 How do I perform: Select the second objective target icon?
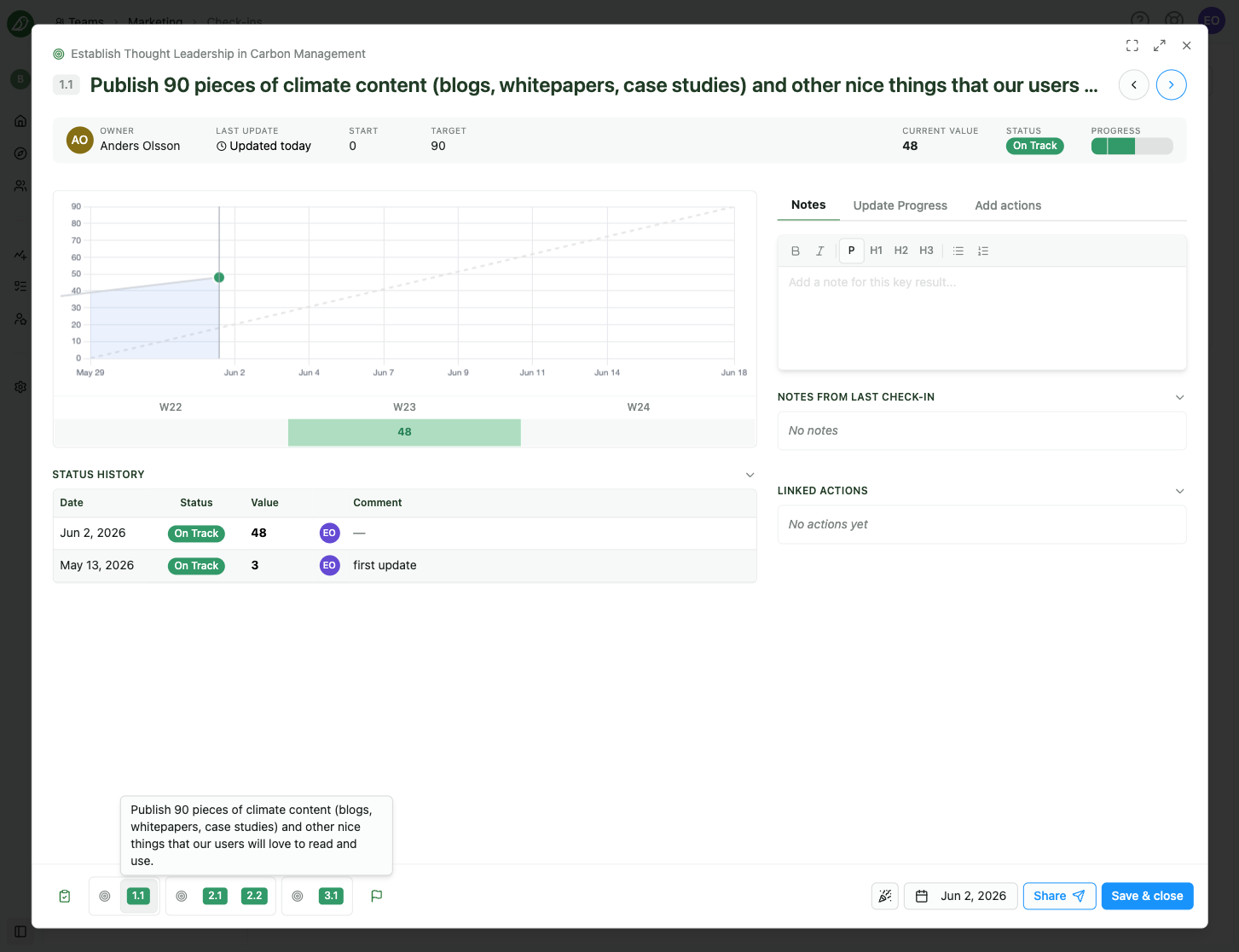tap(182, 896)
